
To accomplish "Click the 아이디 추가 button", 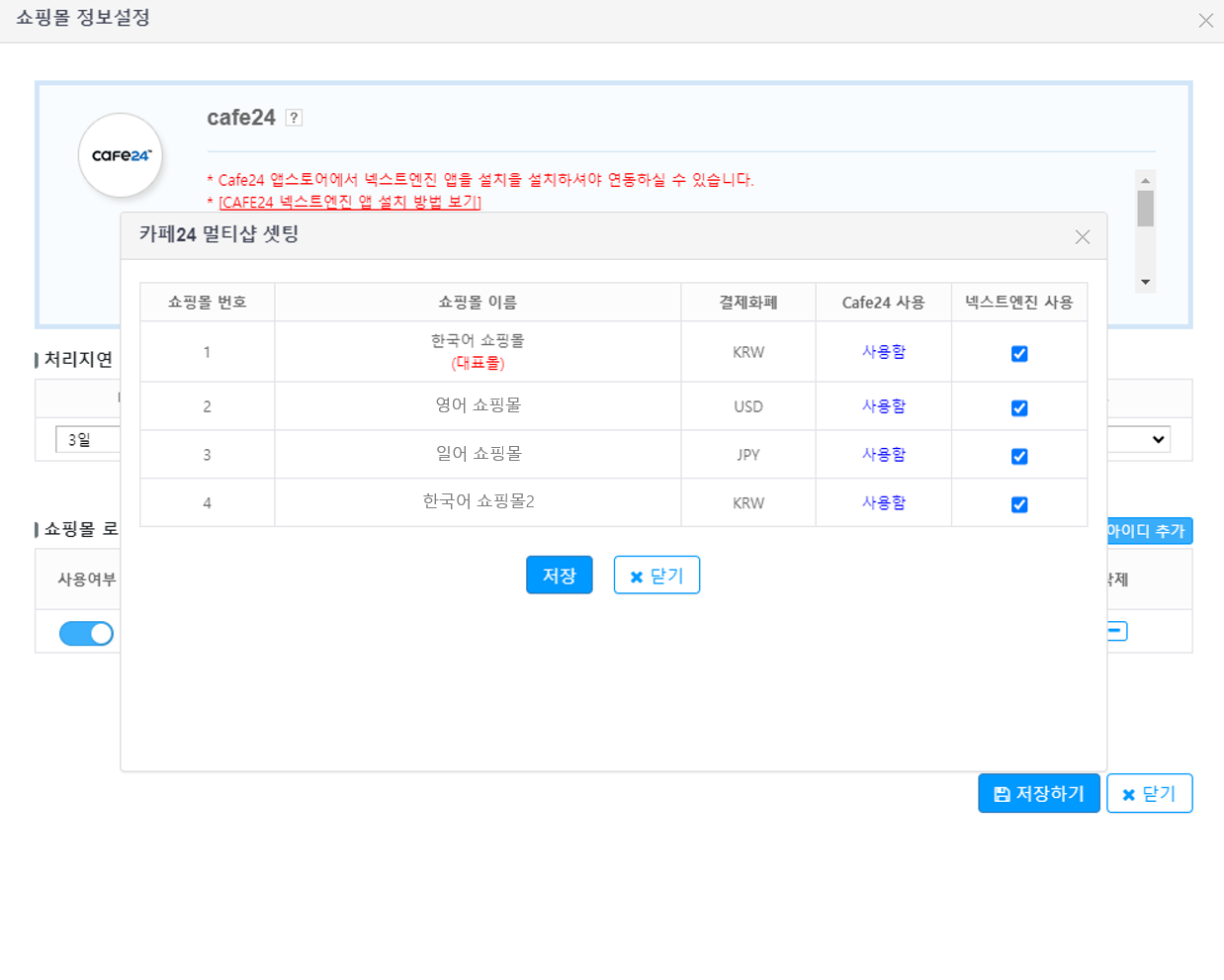I will point(1149,531).
